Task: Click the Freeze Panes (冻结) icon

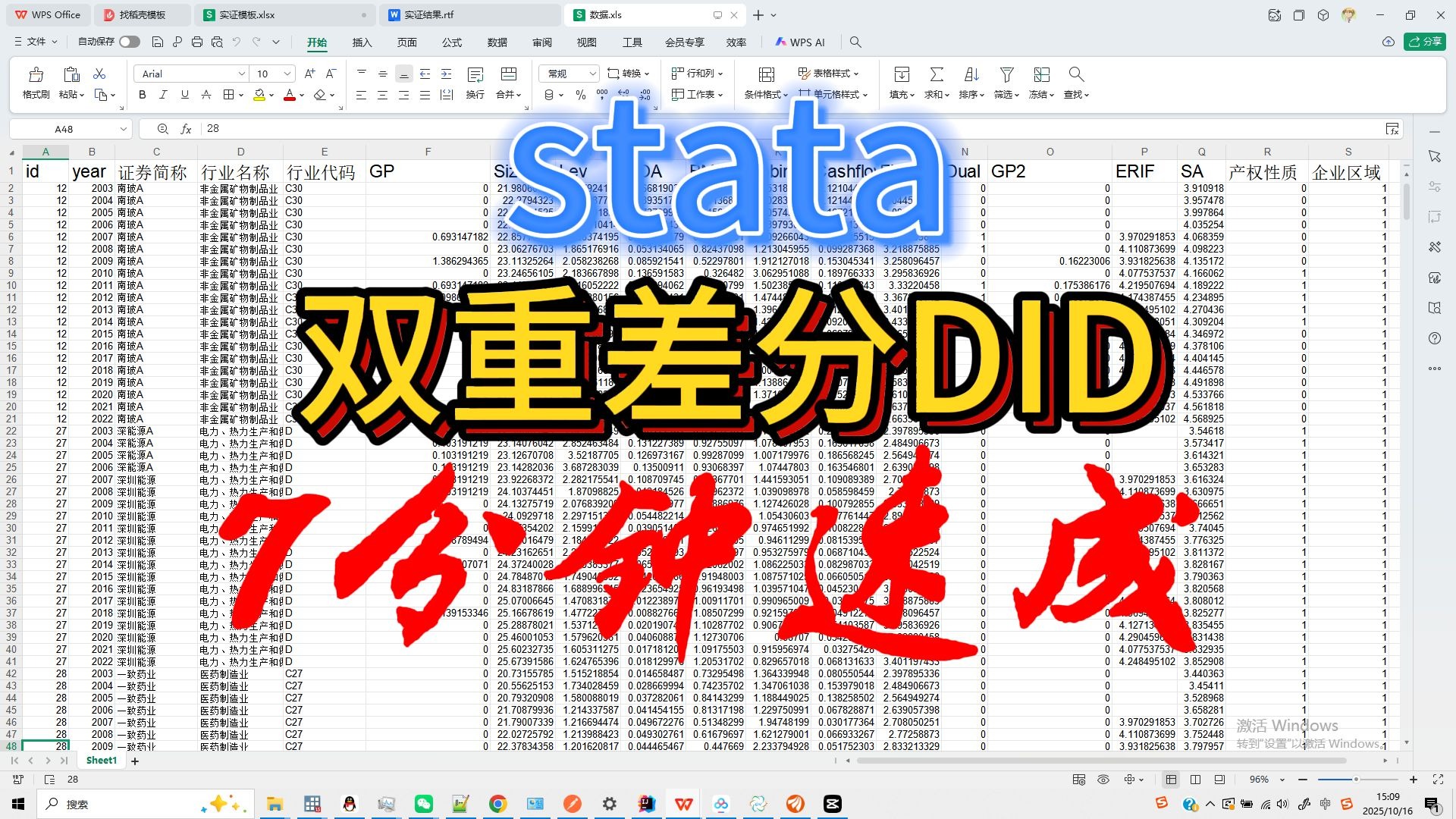Action: click(x=1040, y=82)
